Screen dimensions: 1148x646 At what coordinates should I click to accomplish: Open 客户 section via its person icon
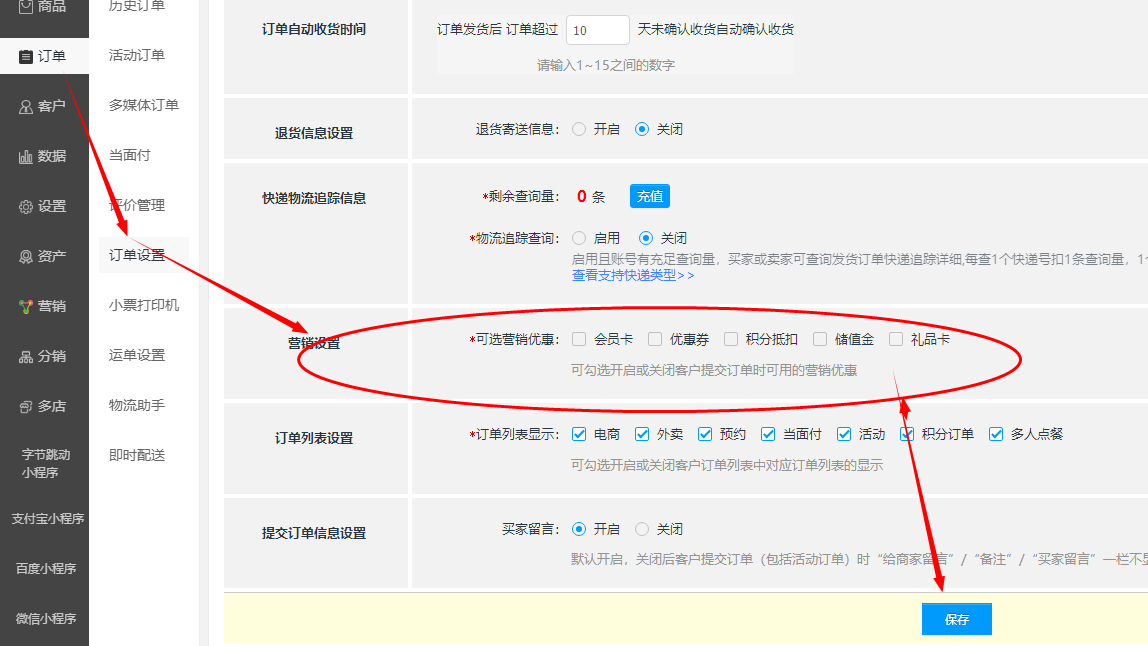[x=26, y=106]
